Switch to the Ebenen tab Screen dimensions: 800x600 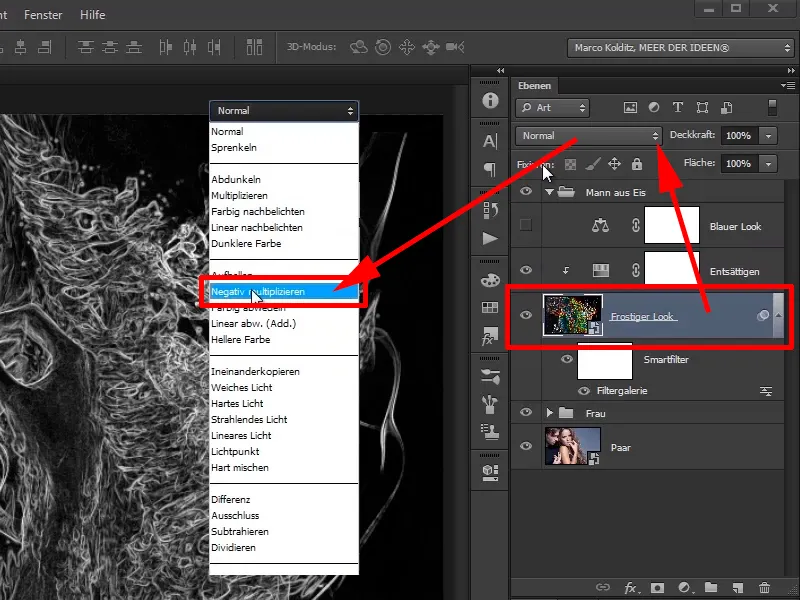[x=534, y=86]
